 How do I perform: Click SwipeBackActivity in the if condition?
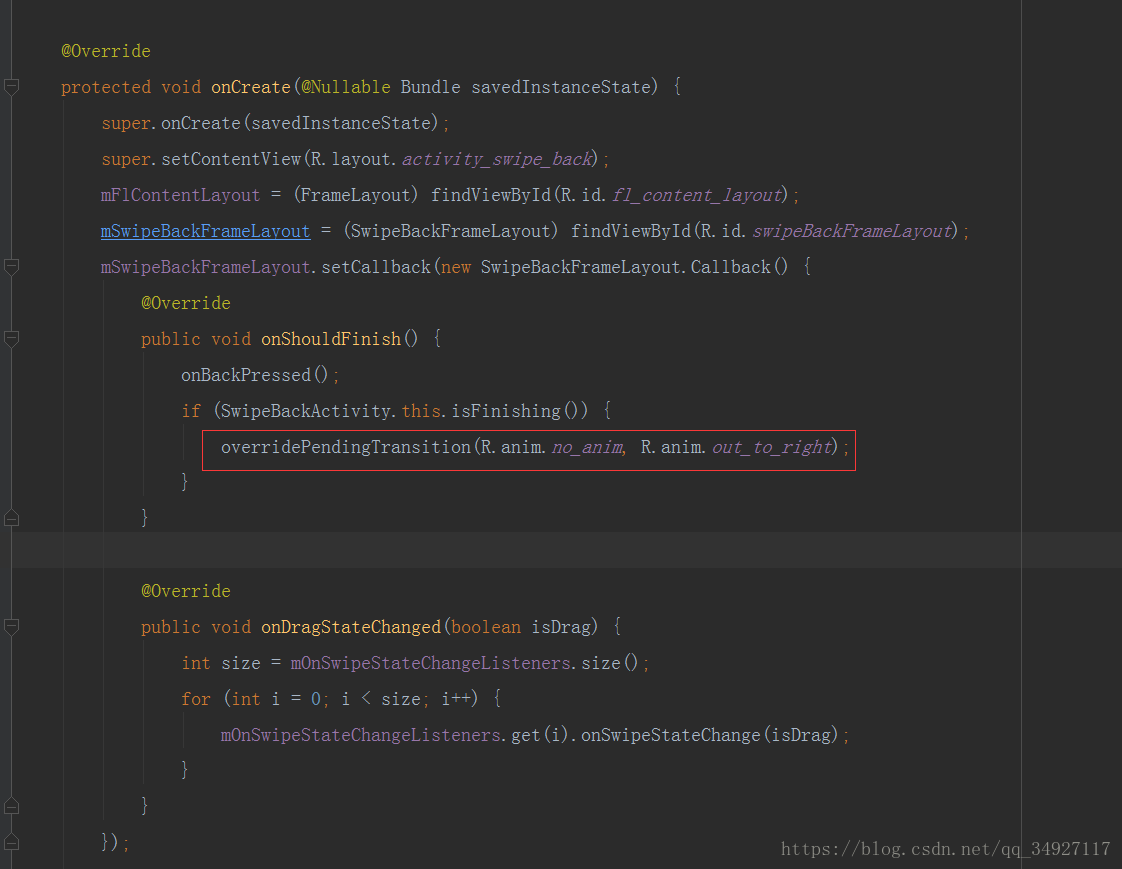(306, 411)
